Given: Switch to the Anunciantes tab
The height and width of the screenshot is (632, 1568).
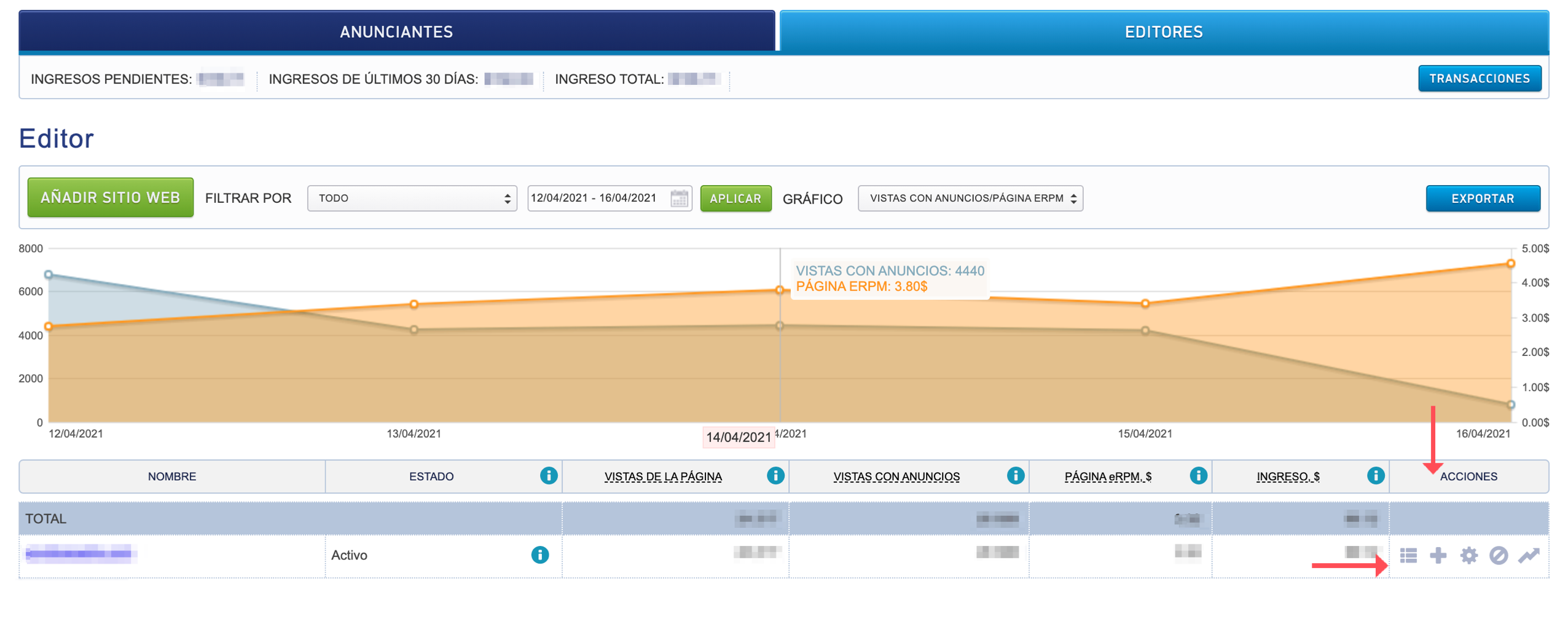Looking at the screenshot, I should (x=396, y=32).
